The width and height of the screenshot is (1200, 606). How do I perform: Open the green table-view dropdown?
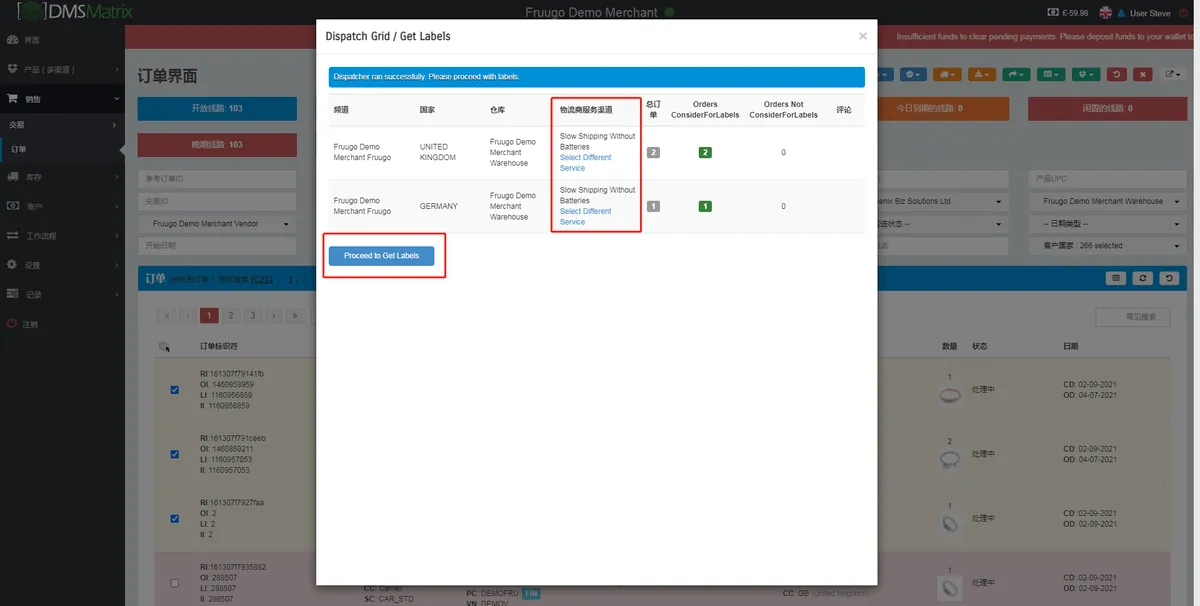(x=1050, y=74)
